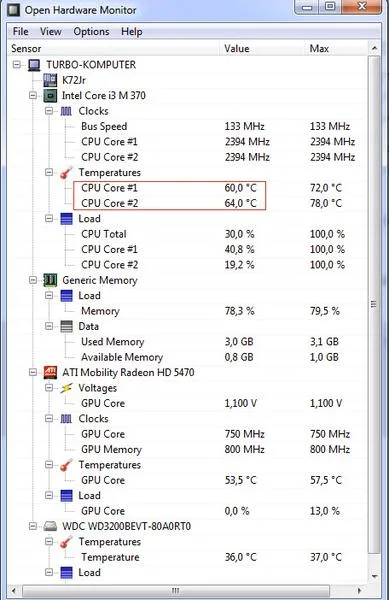Collapse the memory Data group

(49, 326)
